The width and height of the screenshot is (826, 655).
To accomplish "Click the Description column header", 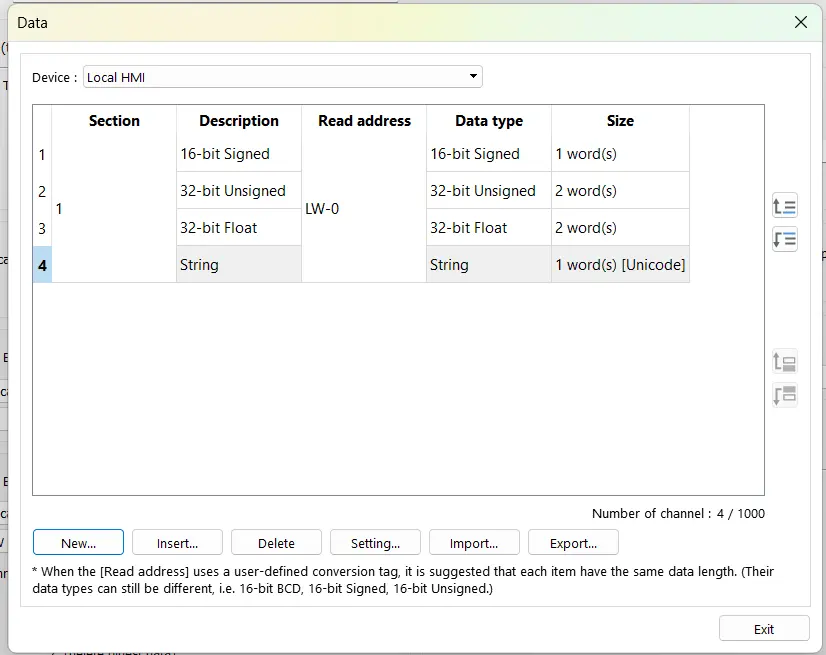I will tap(238, 121).
